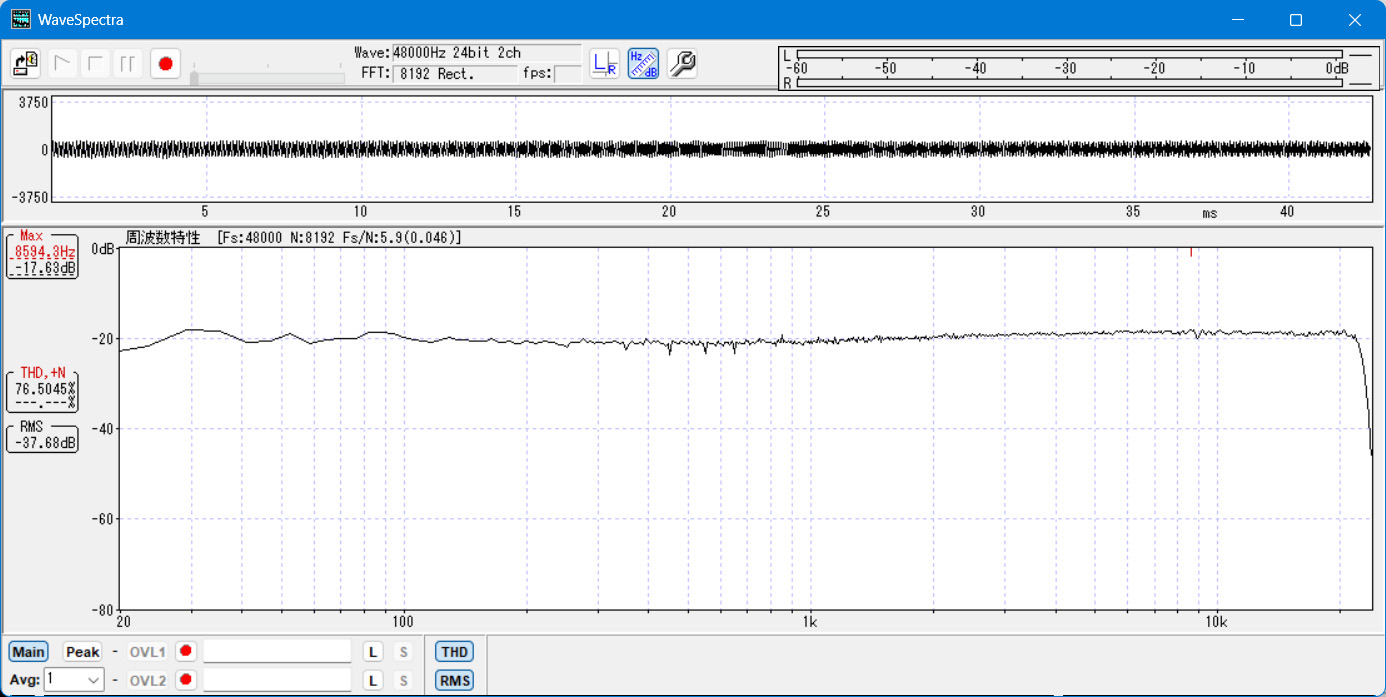Click the OVL1 overlay button
Viewport: 1386px width, 697px height.
pyautogui.click(x=147, y=652)
